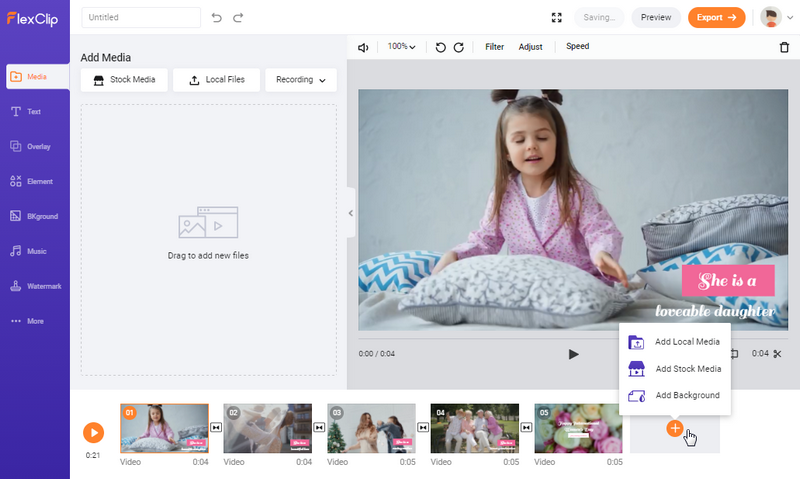Open the 100% zoom dropdown
This screenshot has height=479, width=800.
tap(401, 46)
